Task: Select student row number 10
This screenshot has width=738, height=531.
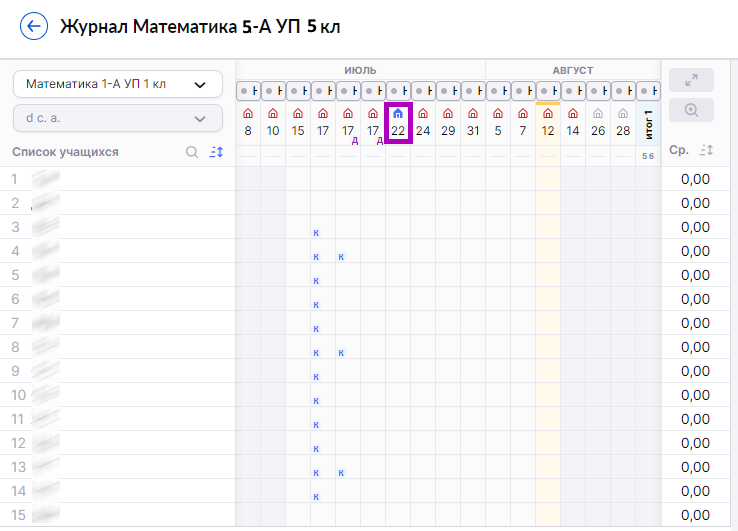Action: click(118, 395)
